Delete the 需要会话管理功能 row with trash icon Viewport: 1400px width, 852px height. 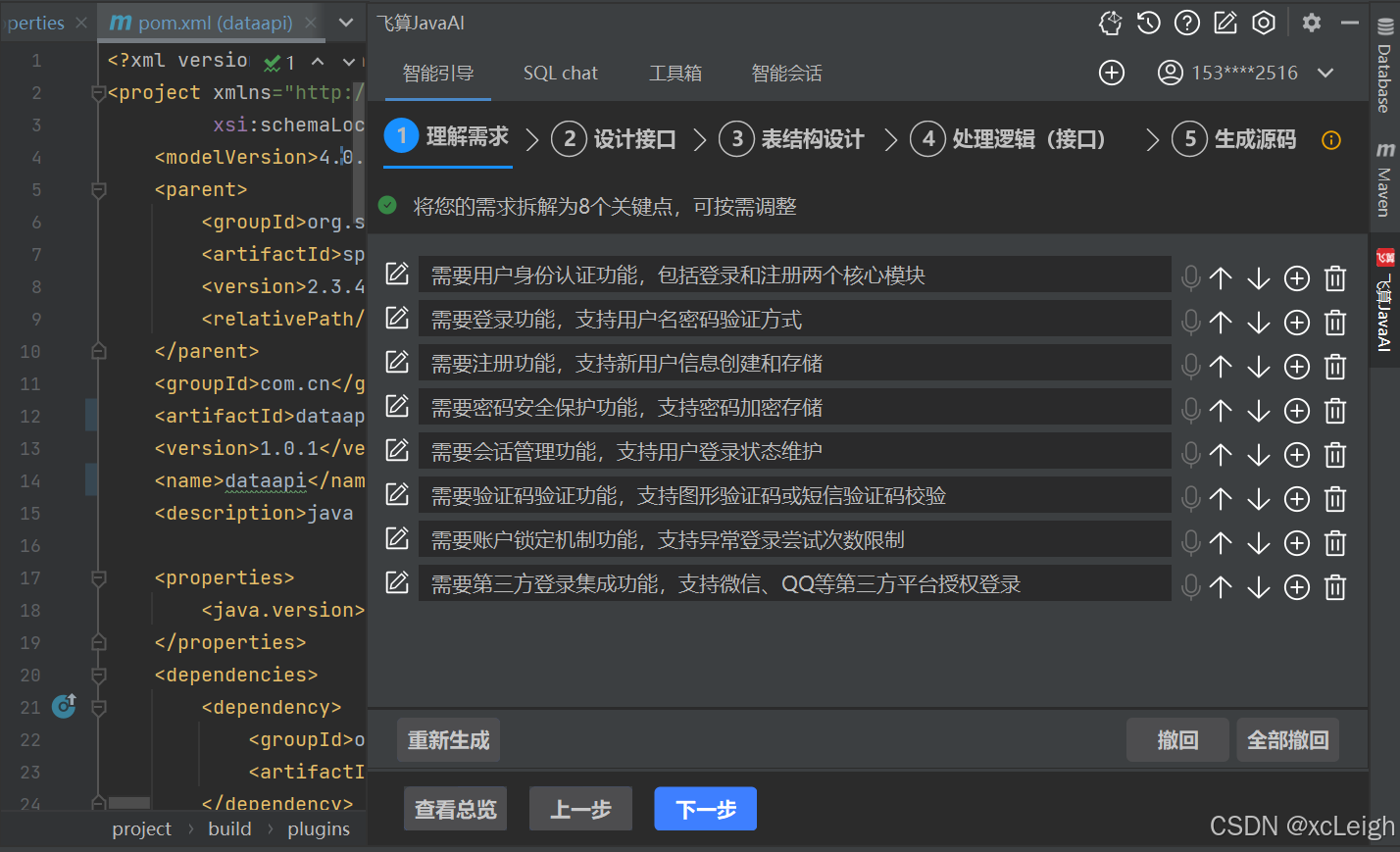click(1335, 455)
